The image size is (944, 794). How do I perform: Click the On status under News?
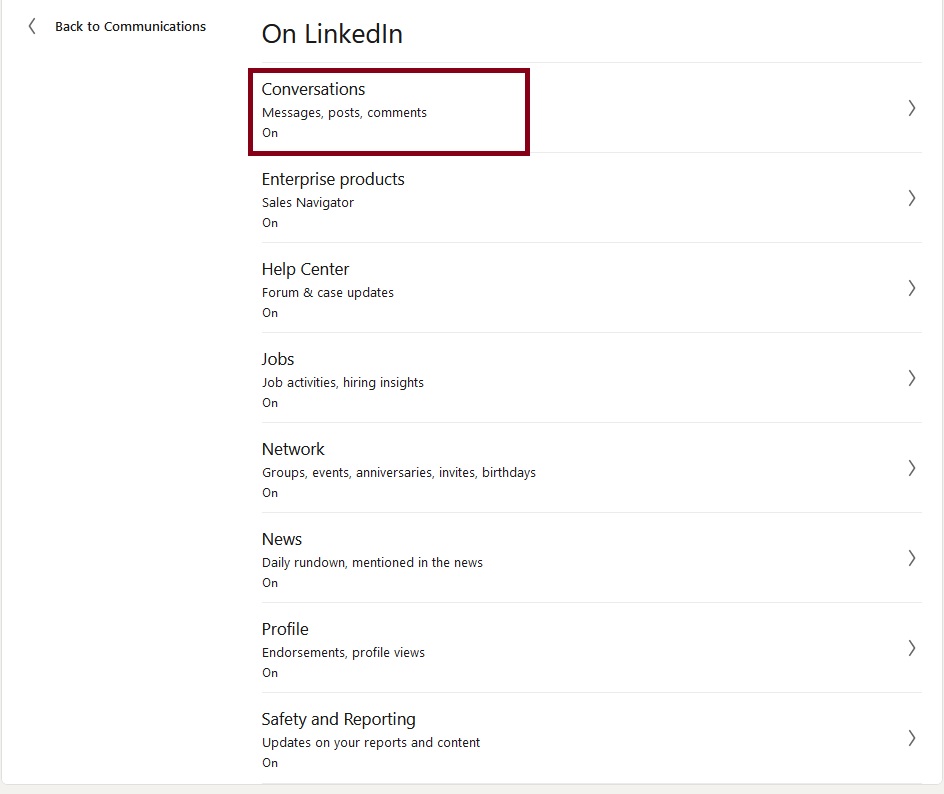270,583
